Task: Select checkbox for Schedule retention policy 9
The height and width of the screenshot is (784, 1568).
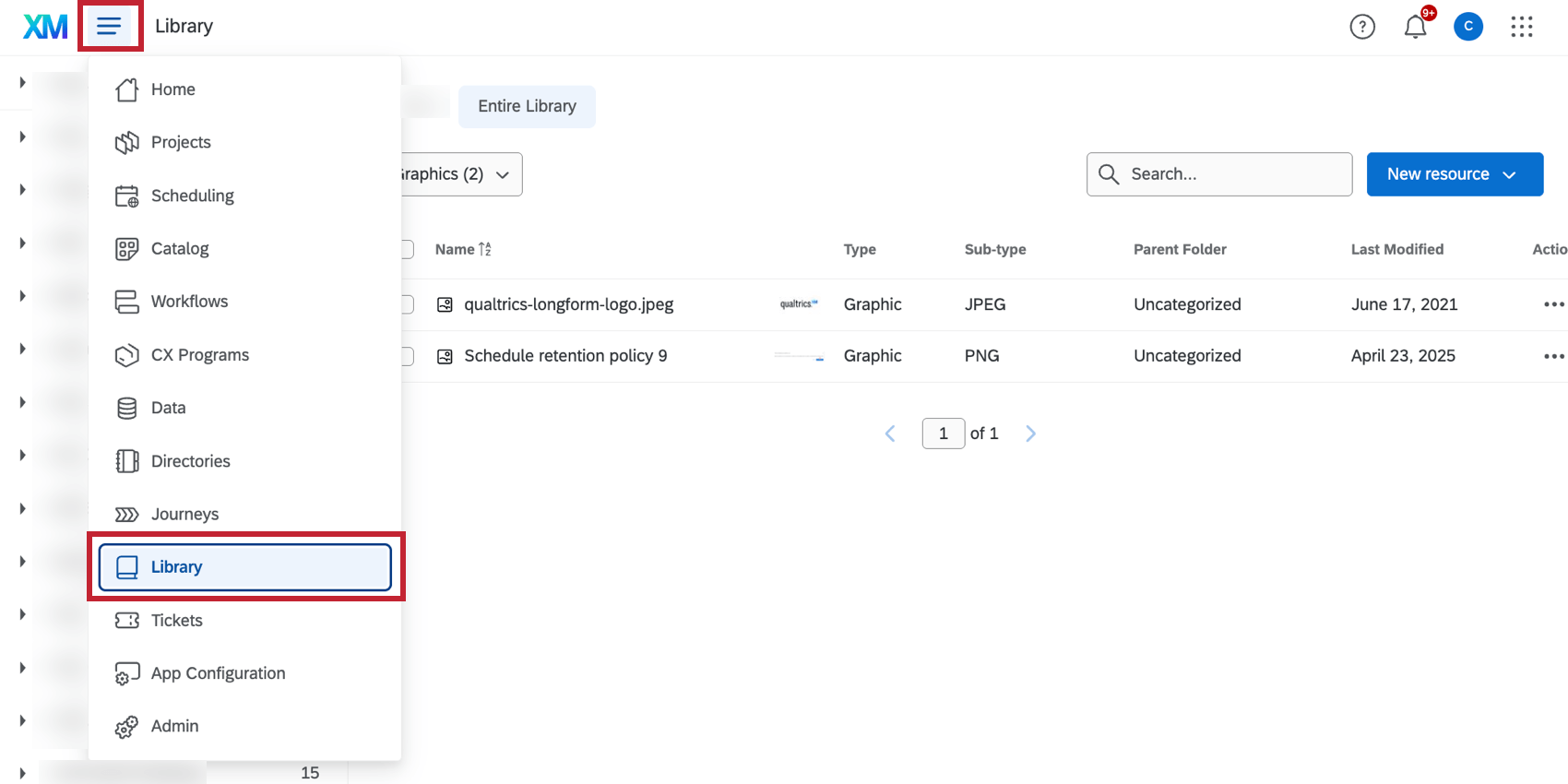Action: tap(408, 356)
